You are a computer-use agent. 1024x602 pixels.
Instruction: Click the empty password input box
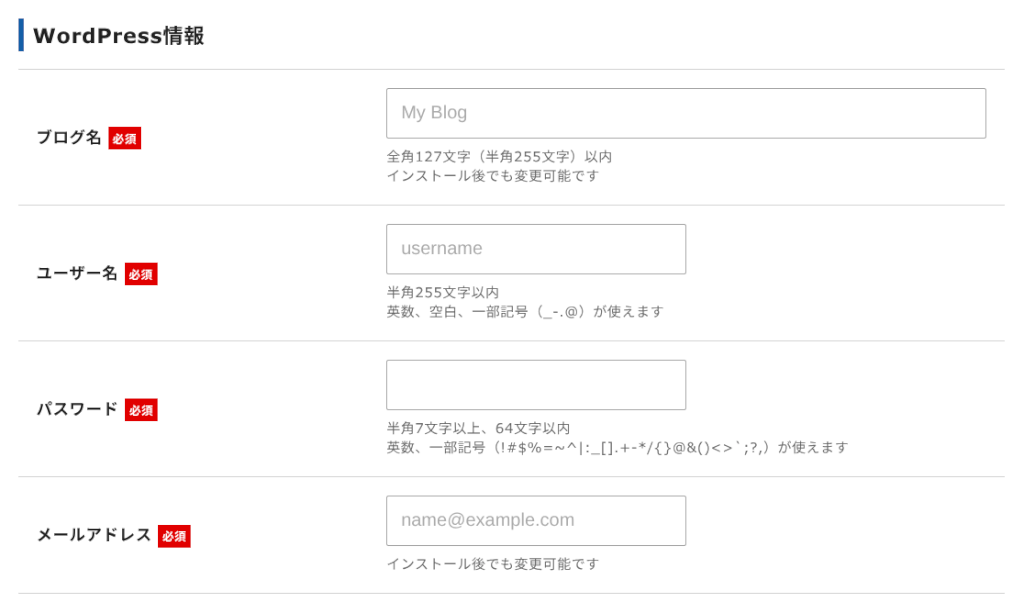[x=535, y=385]
